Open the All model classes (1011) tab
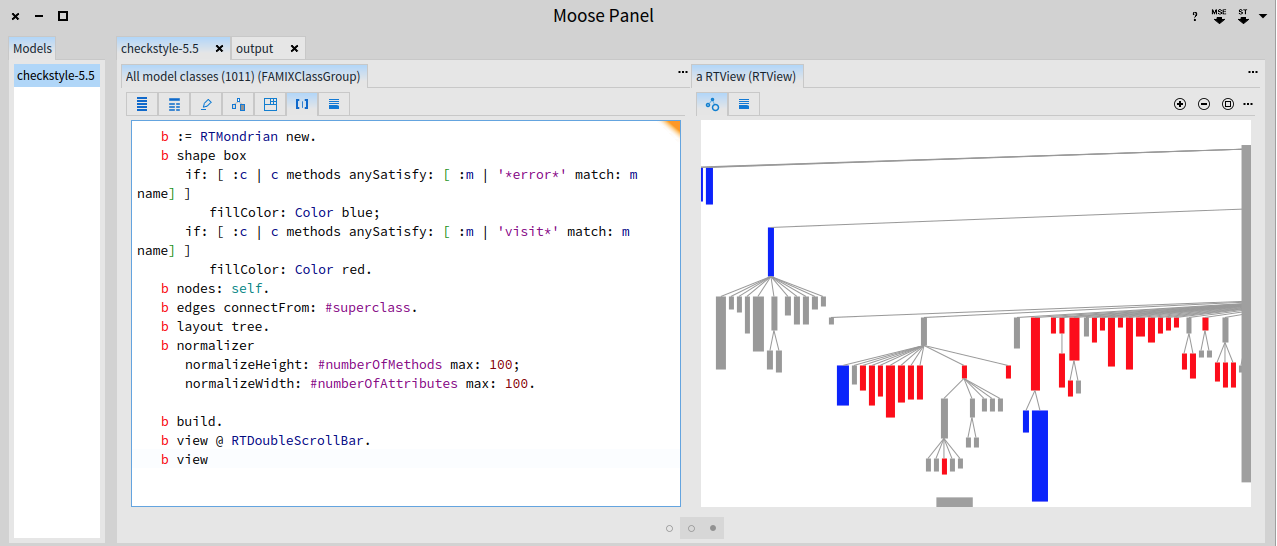Screen dimensions: 1277x546 (x=243, y=76)
